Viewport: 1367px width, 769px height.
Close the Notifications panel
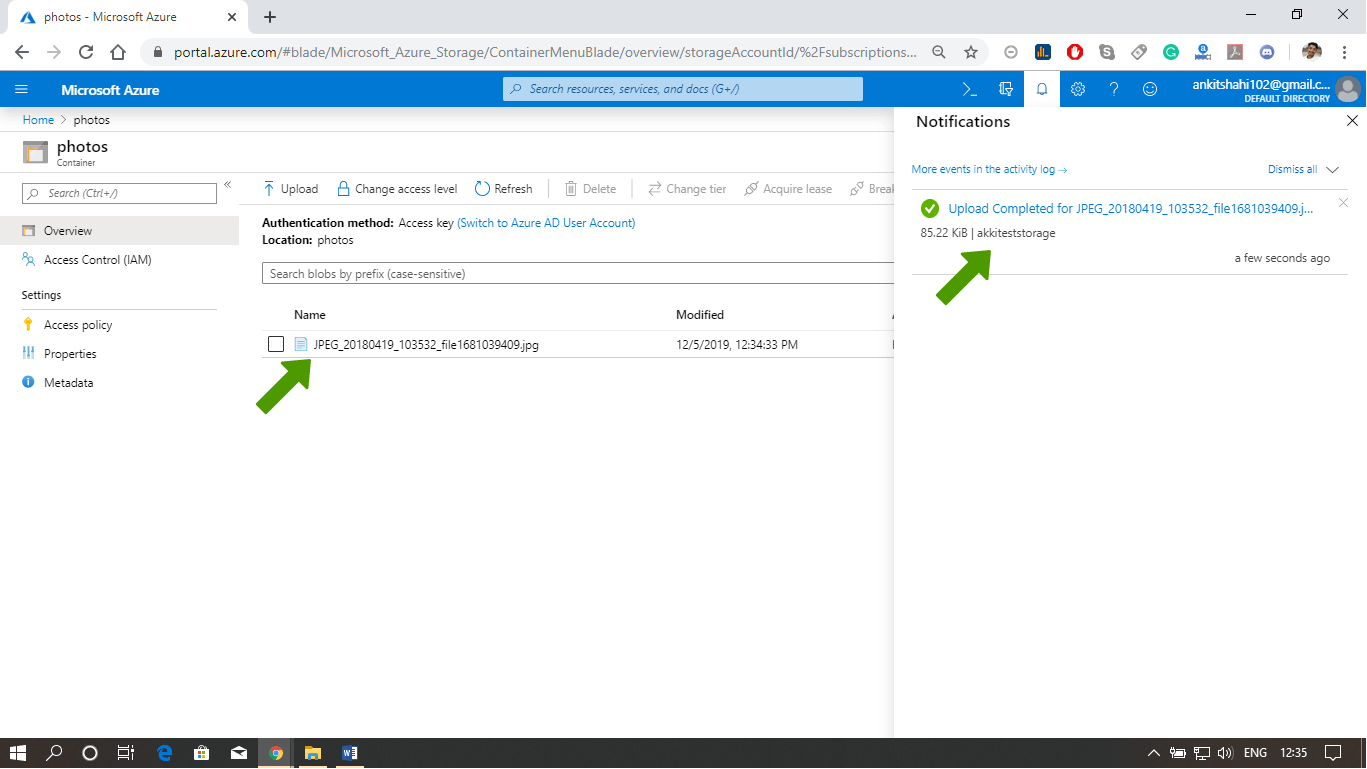(x=1352, y=121)
